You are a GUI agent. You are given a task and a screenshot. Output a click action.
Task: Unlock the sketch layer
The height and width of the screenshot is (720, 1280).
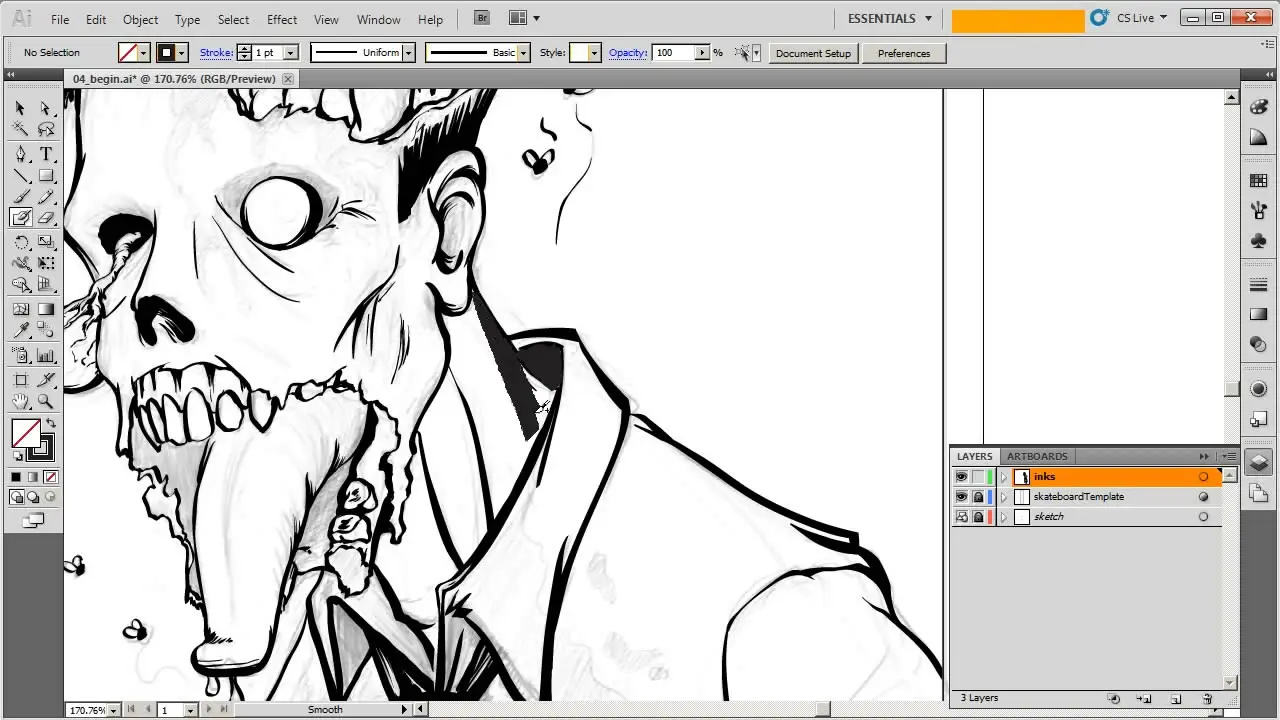coord(978,517)
